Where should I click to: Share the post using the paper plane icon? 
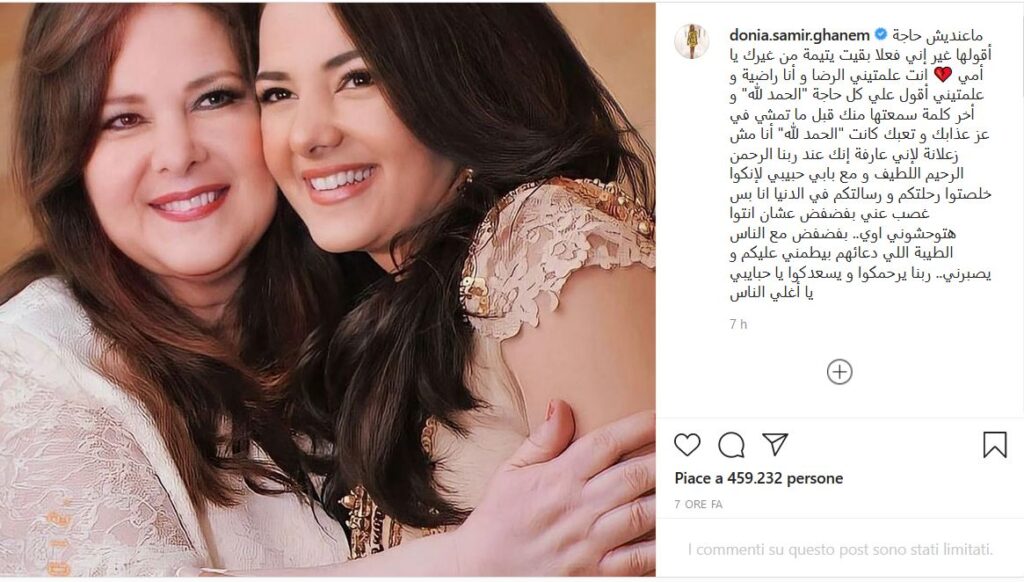pyautogui.click(x=775, y=444)
